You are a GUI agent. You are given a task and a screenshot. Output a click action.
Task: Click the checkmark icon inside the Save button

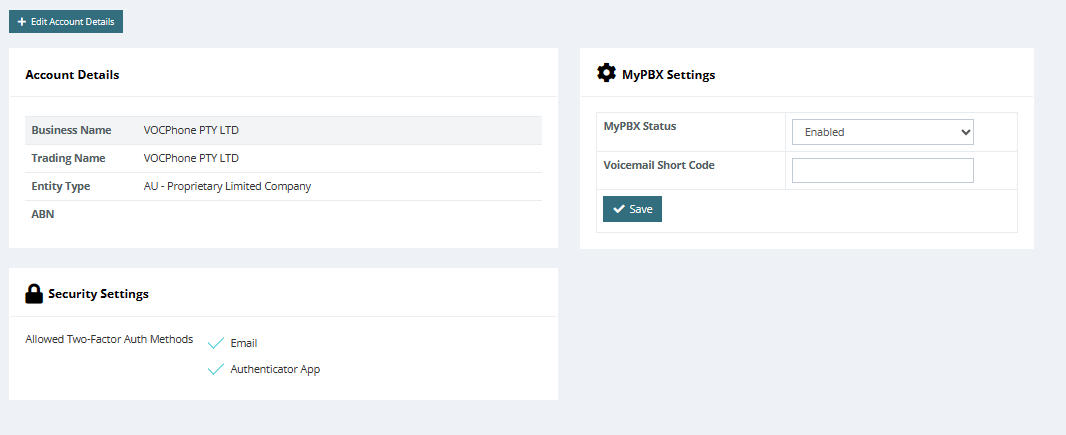point(619,209)
